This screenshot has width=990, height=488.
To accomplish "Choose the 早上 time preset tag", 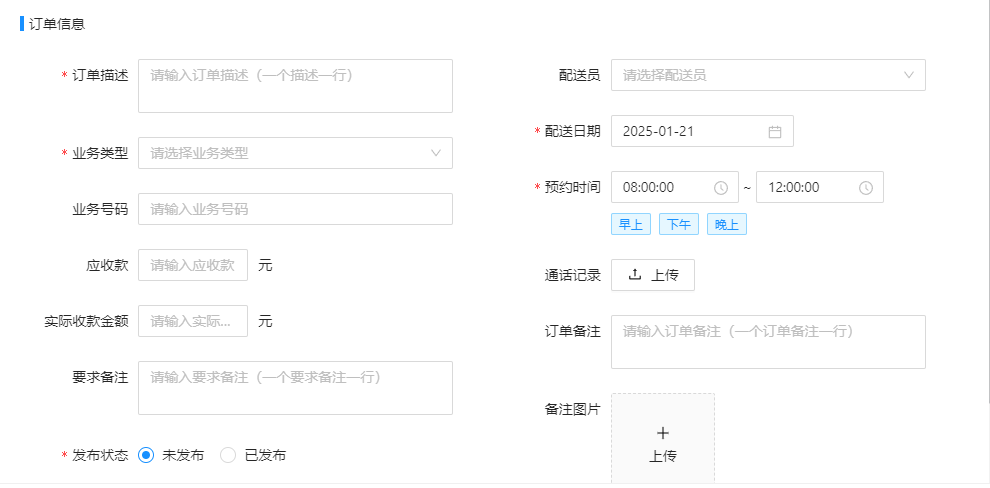I will click(x=631, y=224).
